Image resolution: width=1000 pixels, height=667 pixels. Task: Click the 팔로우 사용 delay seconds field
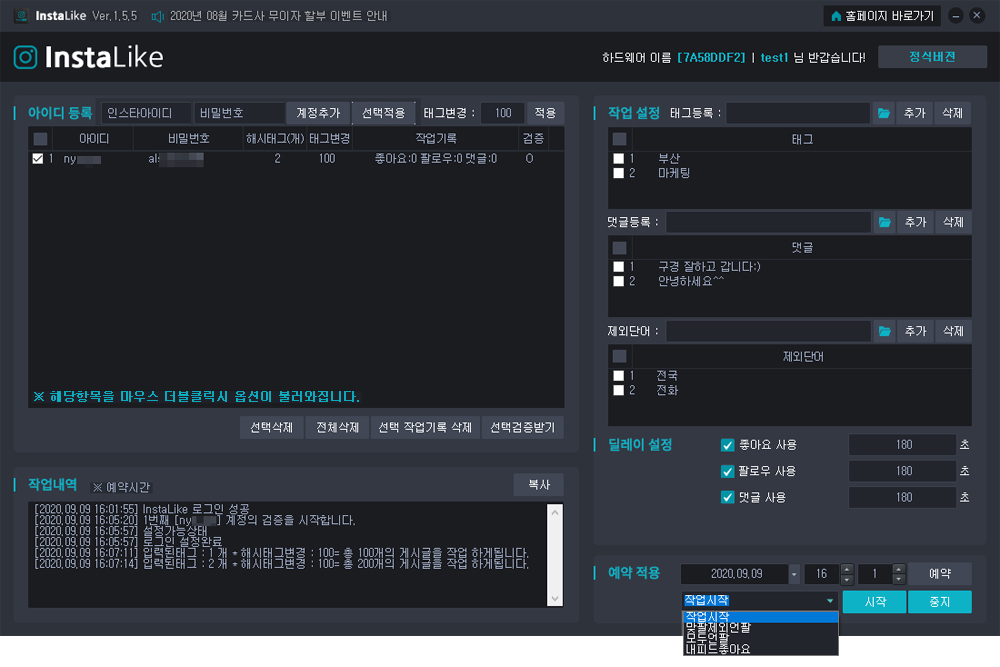[902, 471]
